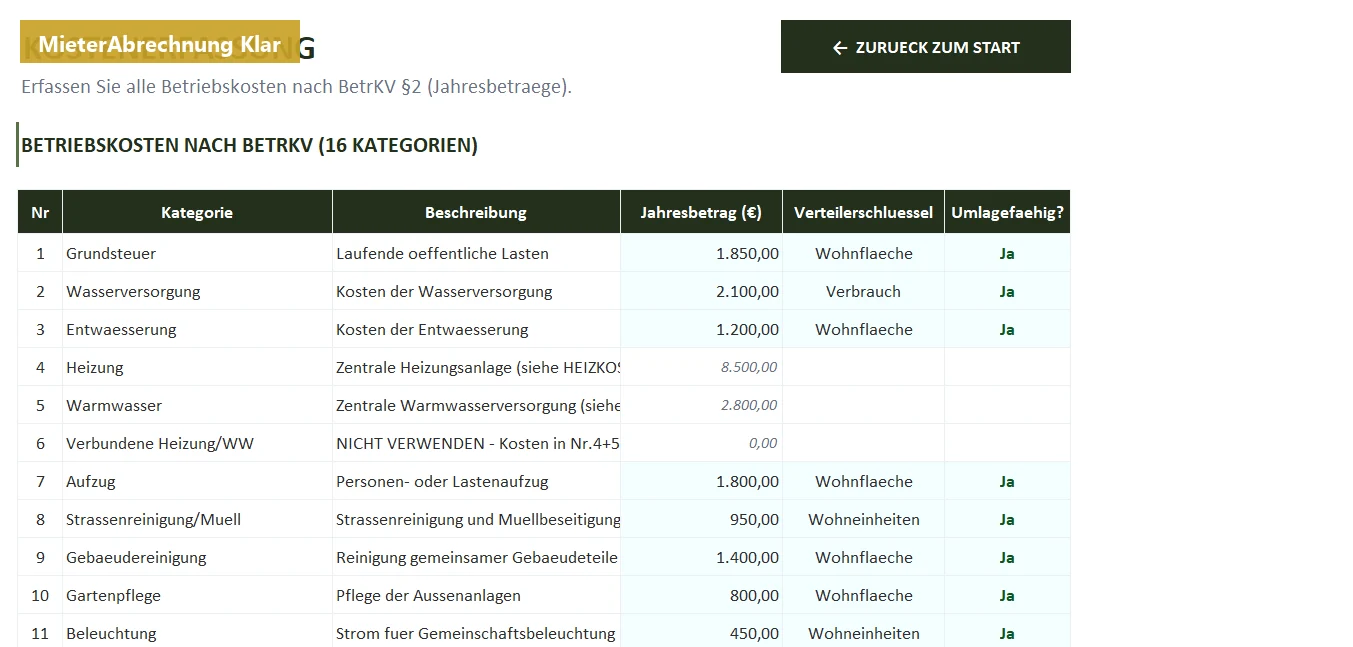The image size is (1353, 647).
Task: Click the Gebaeudereinigung category cell
Action: point(197,557)
